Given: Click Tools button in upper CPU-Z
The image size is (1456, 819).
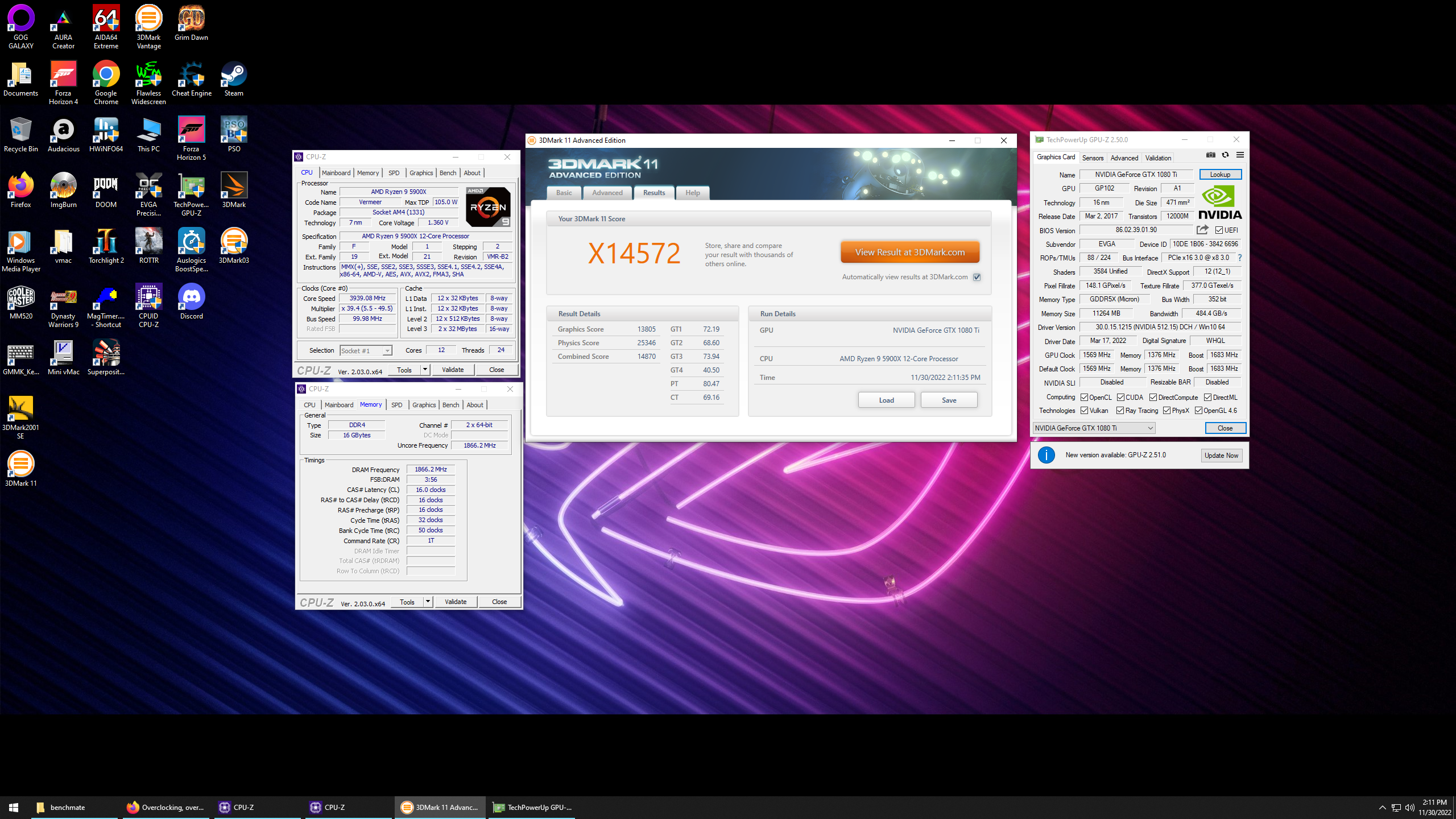Looking at the screenshot, I should [404, 370].
